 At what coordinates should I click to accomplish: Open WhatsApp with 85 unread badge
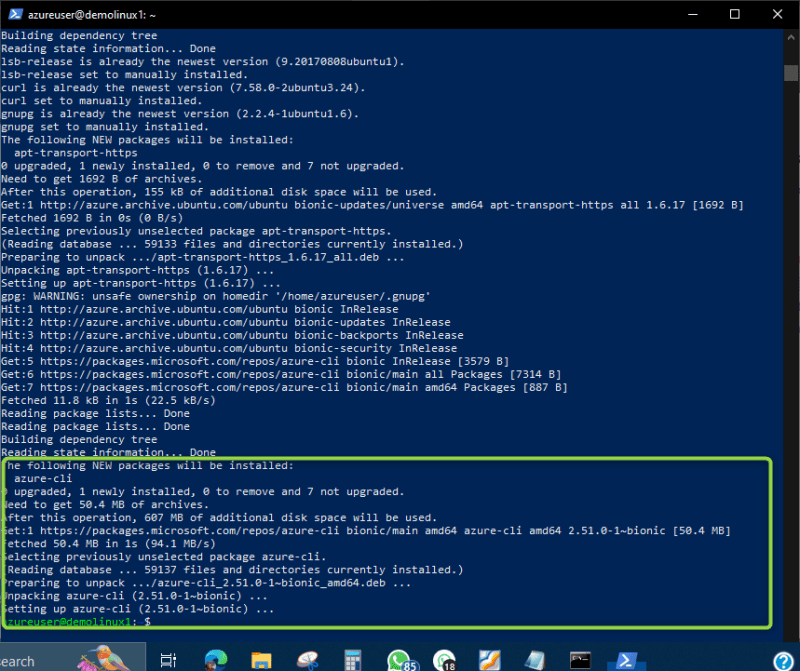[401, 660]
